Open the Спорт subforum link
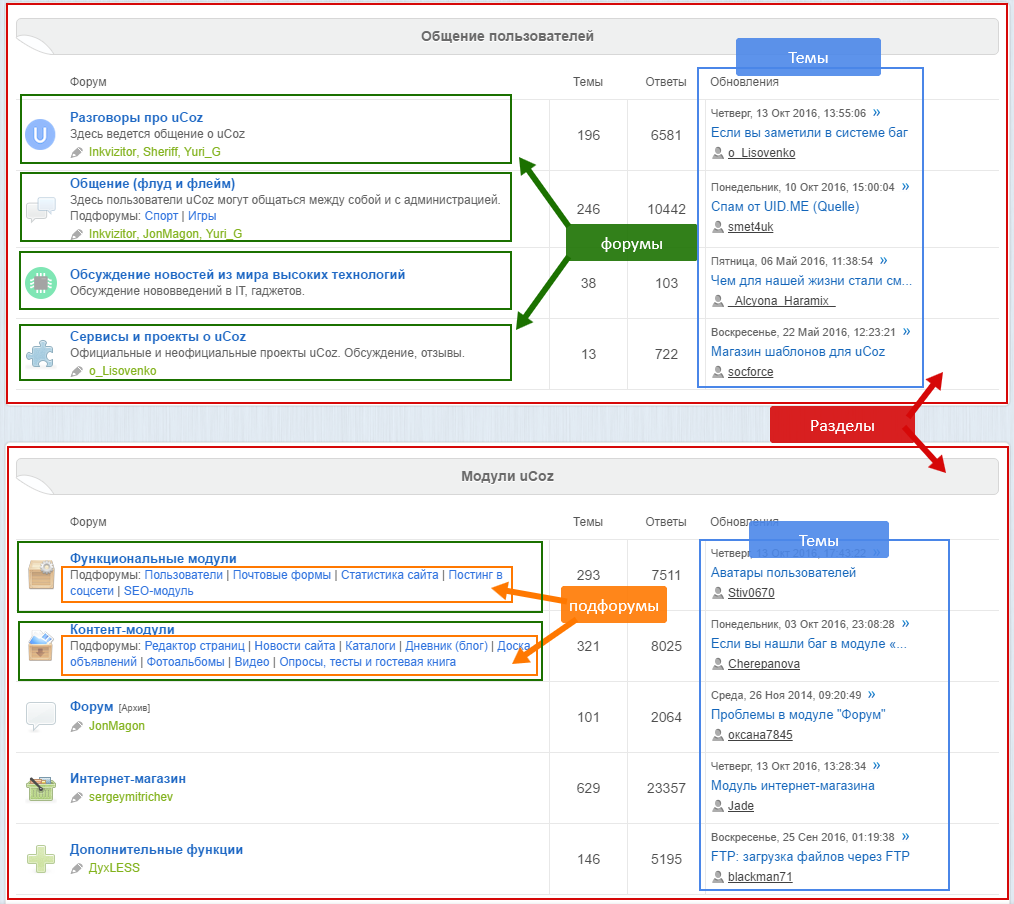The height and width of the screenshot is (904, 1014). (x=161, y=216)
